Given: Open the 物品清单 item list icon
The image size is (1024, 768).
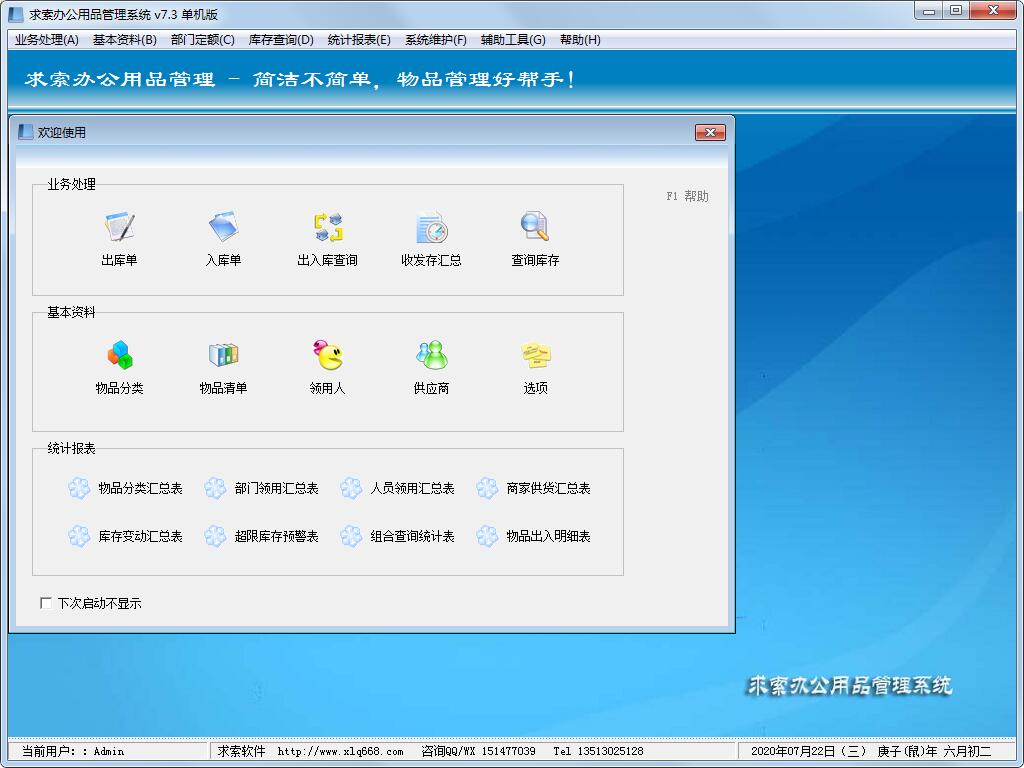Looking at the screenshot, I should click(223, 355).
